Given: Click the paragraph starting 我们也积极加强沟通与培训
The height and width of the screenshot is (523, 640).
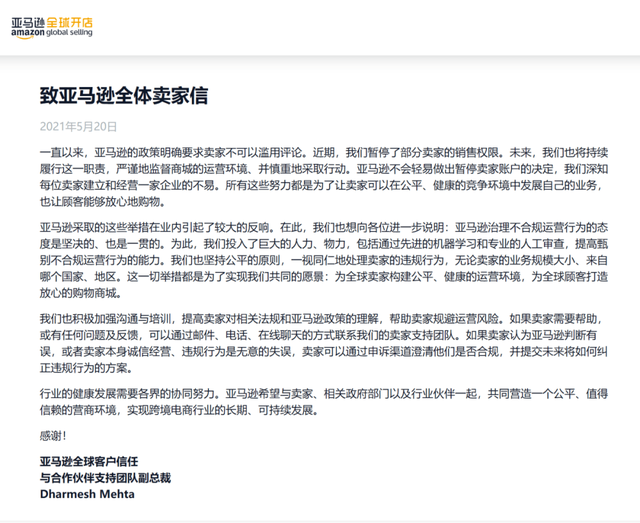Looking at the screenshot, I should [x=324, y=343].
